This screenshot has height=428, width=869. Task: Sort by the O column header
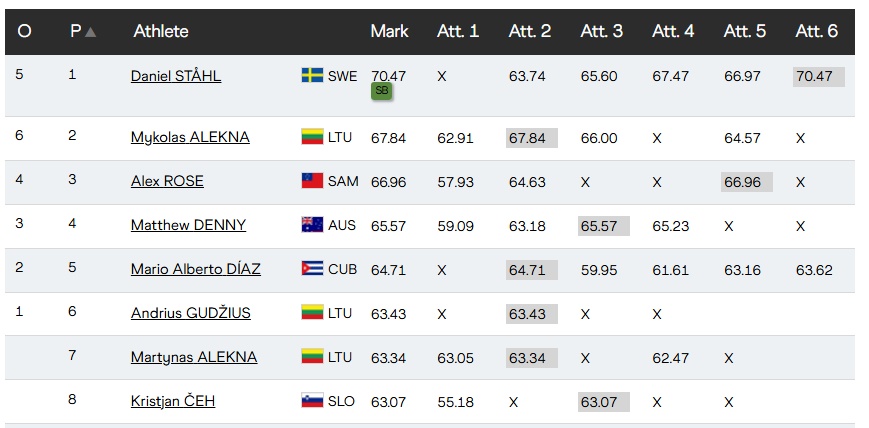[24, 31]
